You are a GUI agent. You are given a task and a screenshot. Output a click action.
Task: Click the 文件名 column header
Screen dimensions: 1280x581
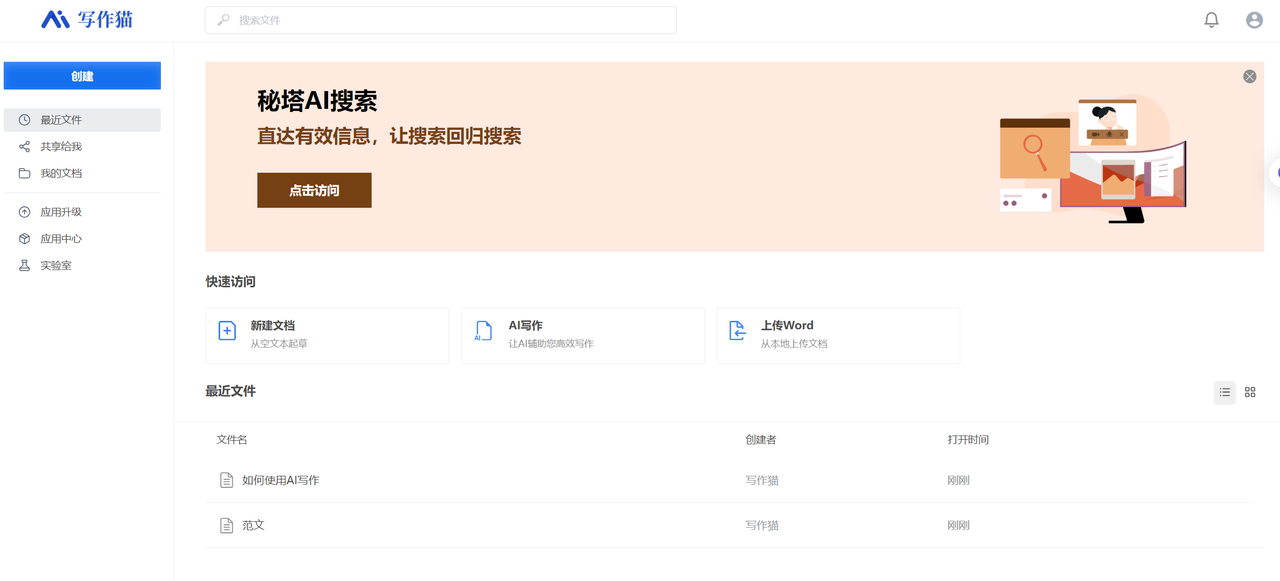tap(232, 440)
